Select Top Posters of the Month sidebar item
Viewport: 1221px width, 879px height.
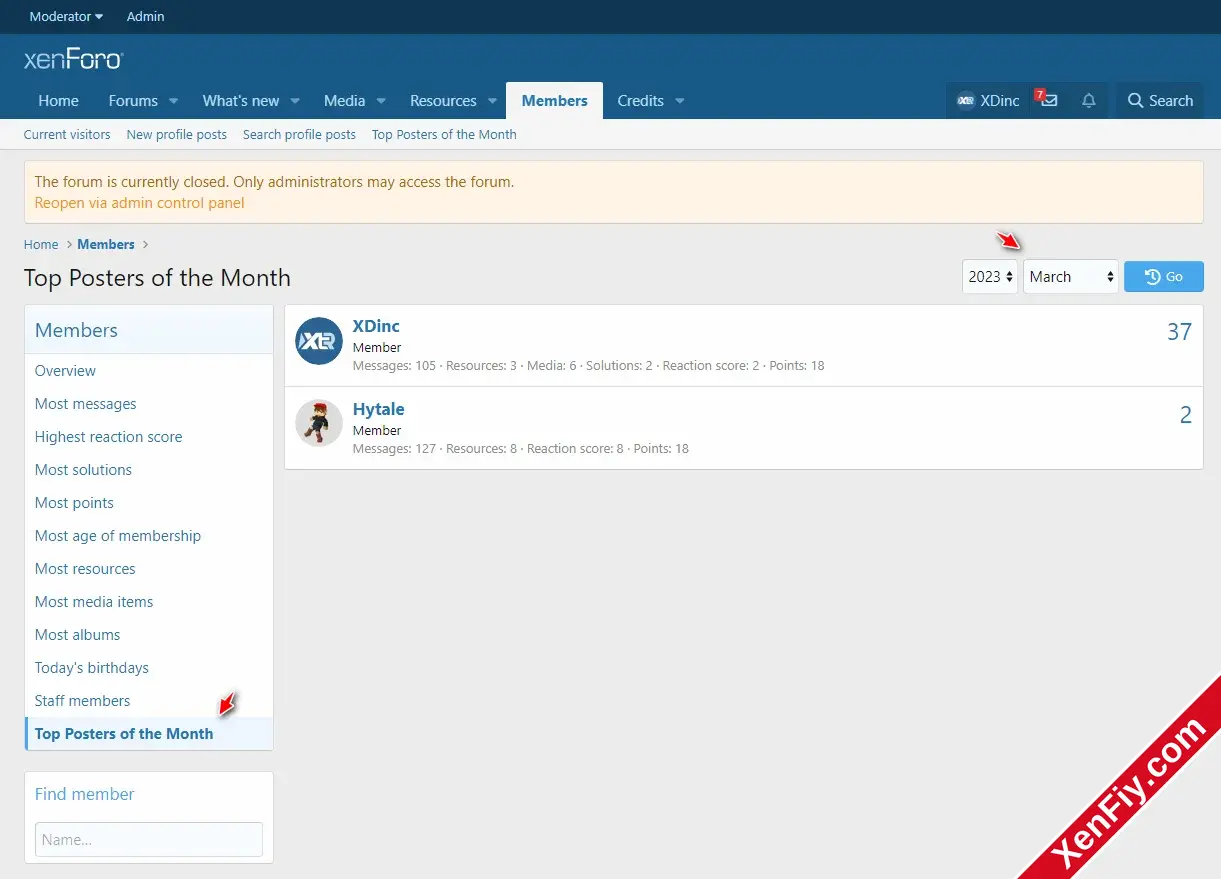click(x=149, y=733)
